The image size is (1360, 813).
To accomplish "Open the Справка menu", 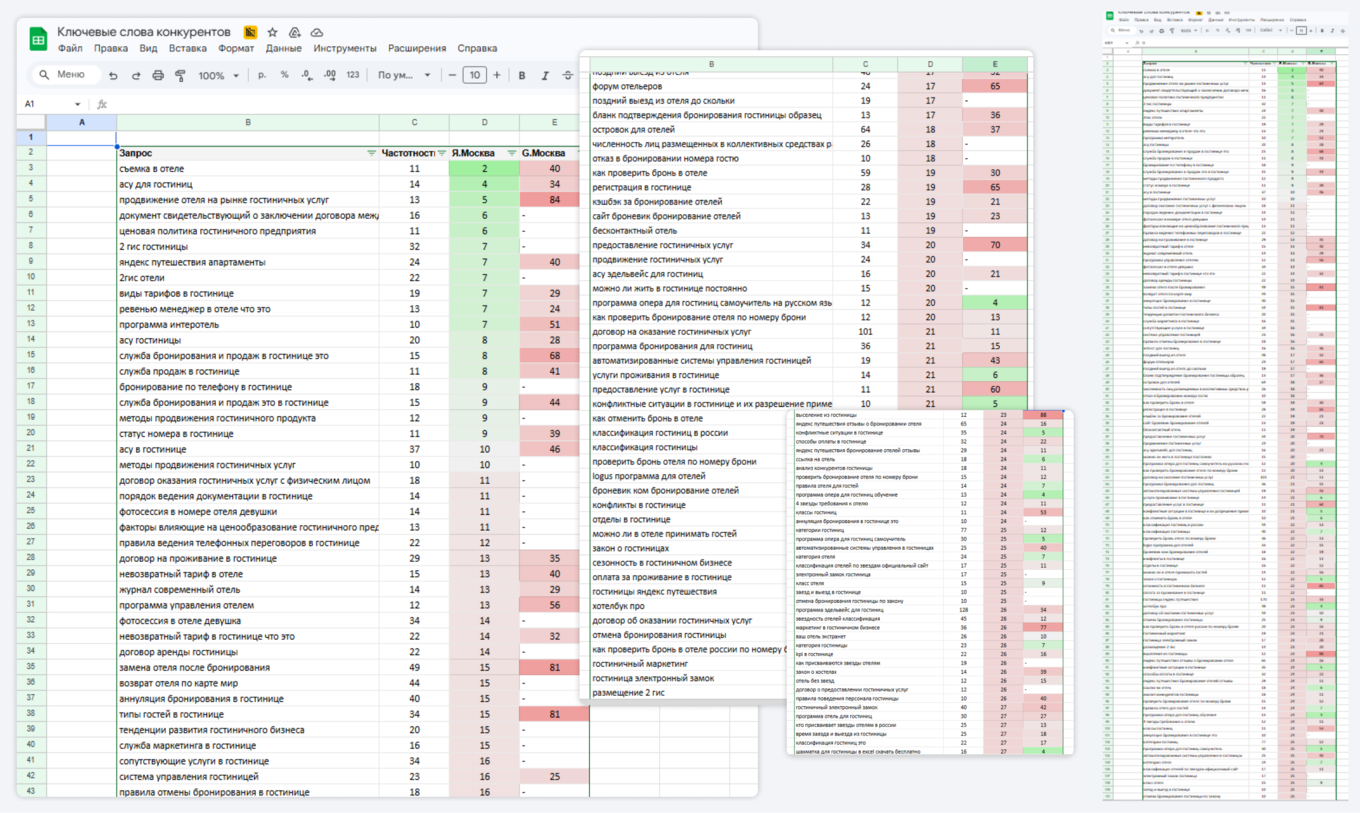I will (477, 48).
